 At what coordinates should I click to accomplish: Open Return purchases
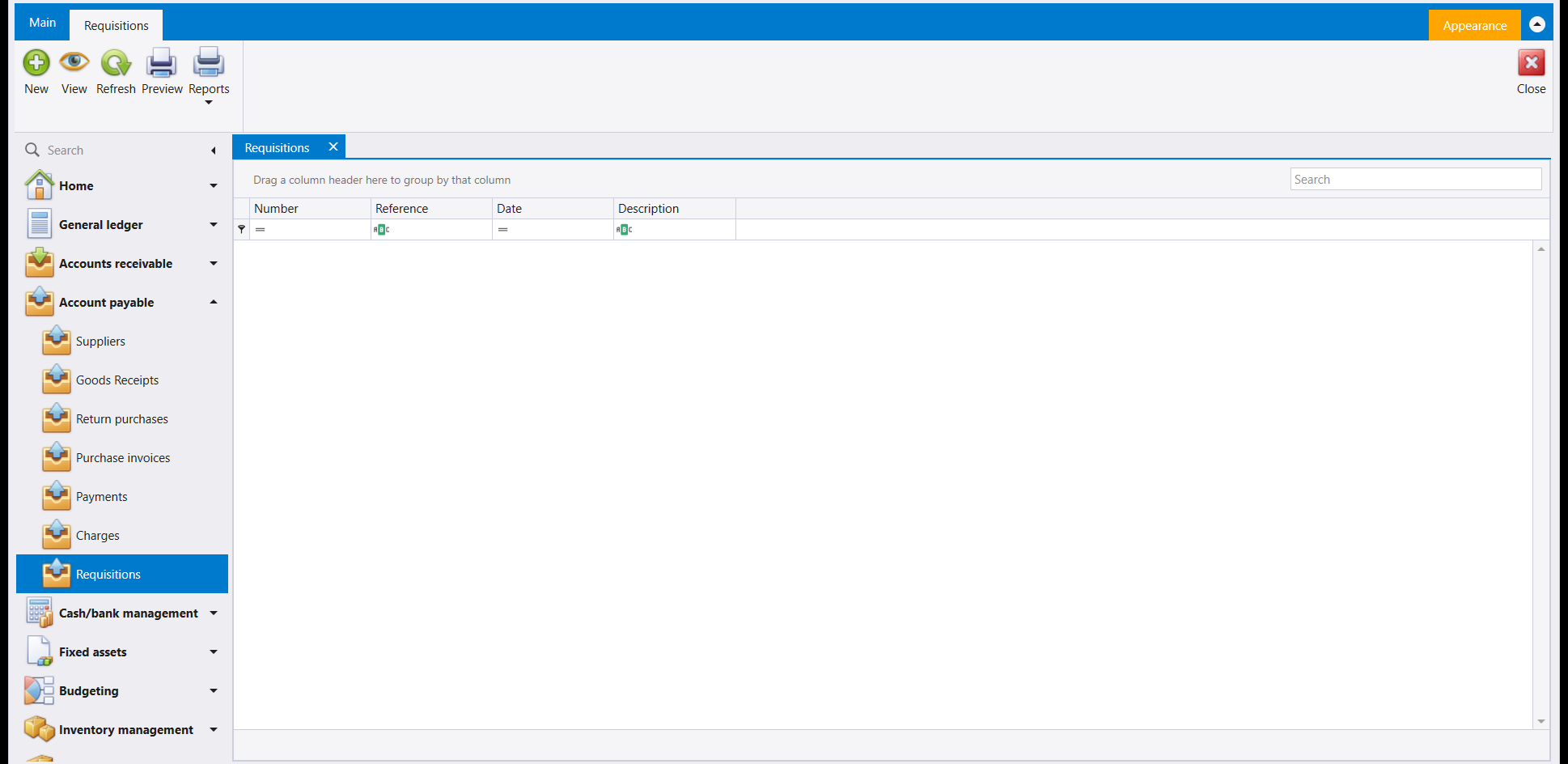122,419
